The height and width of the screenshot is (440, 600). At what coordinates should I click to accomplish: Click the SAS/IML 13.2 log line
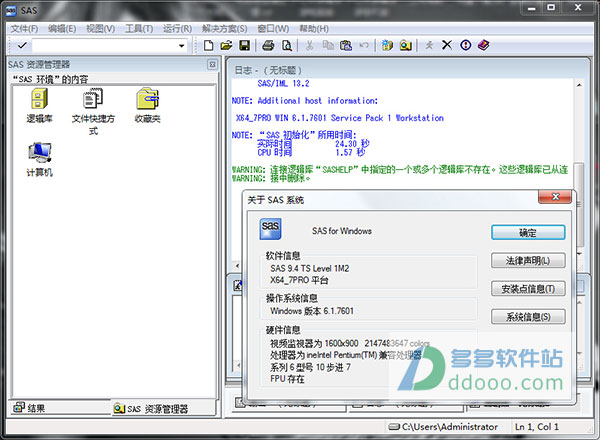pos(283,83)
